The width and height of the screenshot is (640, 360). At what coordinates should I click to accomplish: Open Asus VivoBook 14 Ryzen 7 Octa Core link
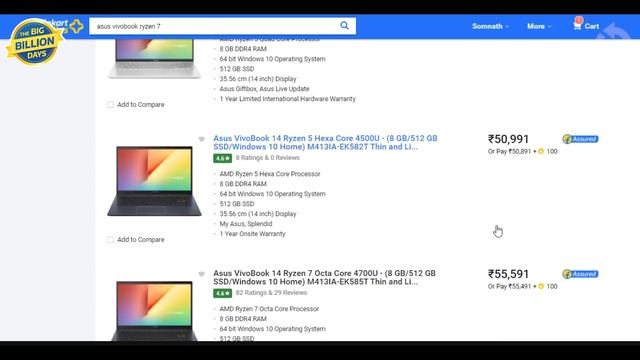324,278
